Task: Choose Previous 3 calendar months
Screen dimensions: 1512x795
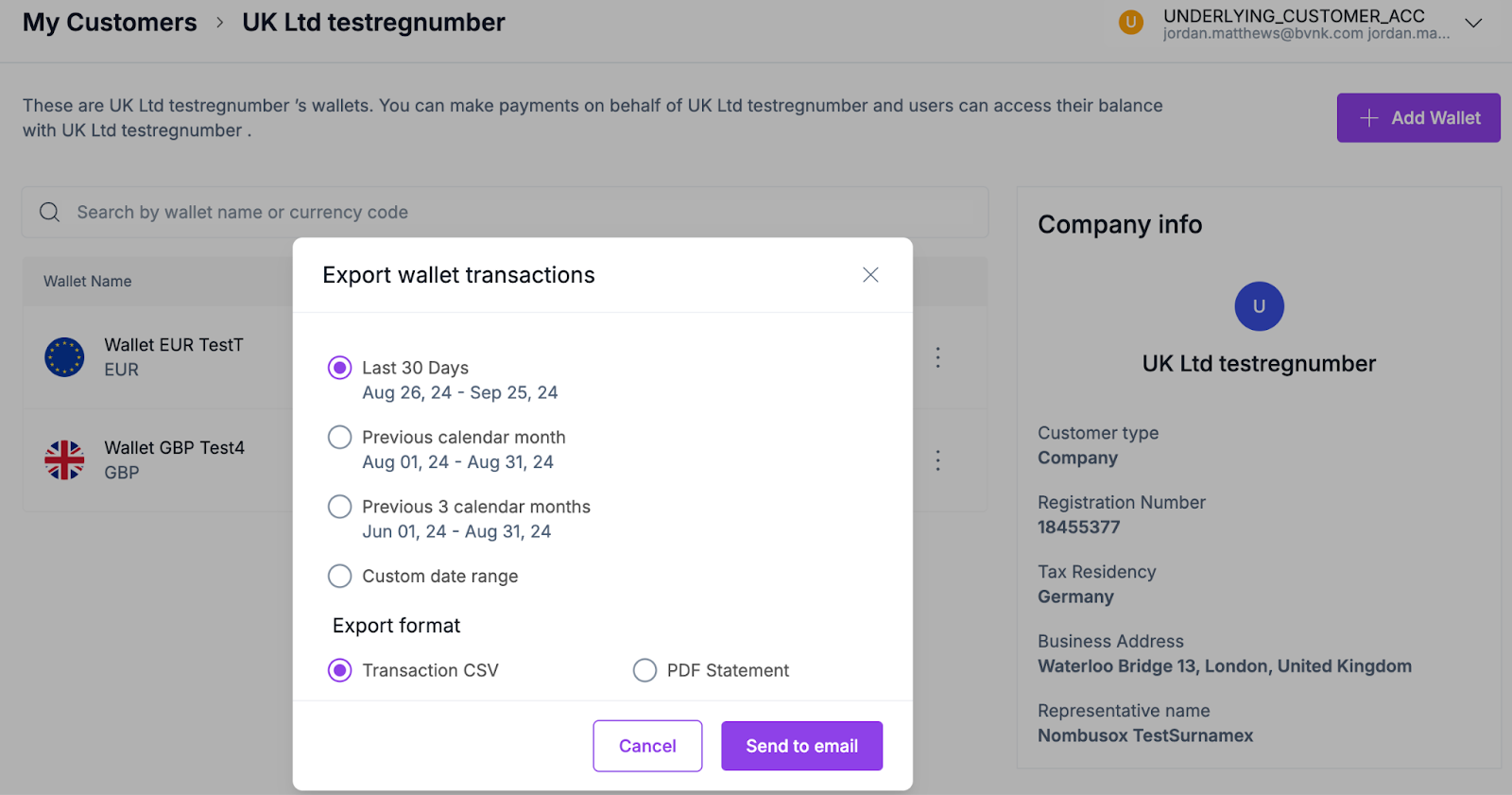Action: click(x=339, y=507)
